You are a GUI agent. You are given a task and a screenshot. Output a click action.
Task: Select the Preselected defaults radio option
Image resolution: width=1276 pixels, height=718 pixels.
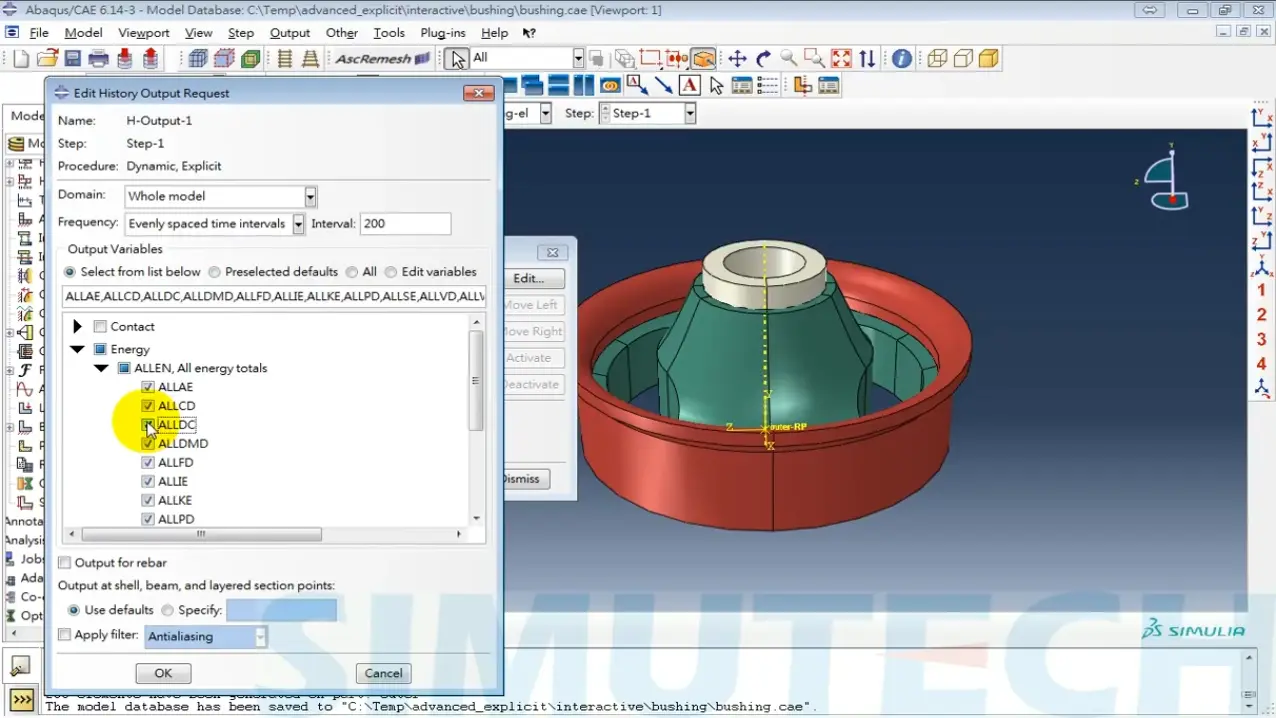coord(215,272)
